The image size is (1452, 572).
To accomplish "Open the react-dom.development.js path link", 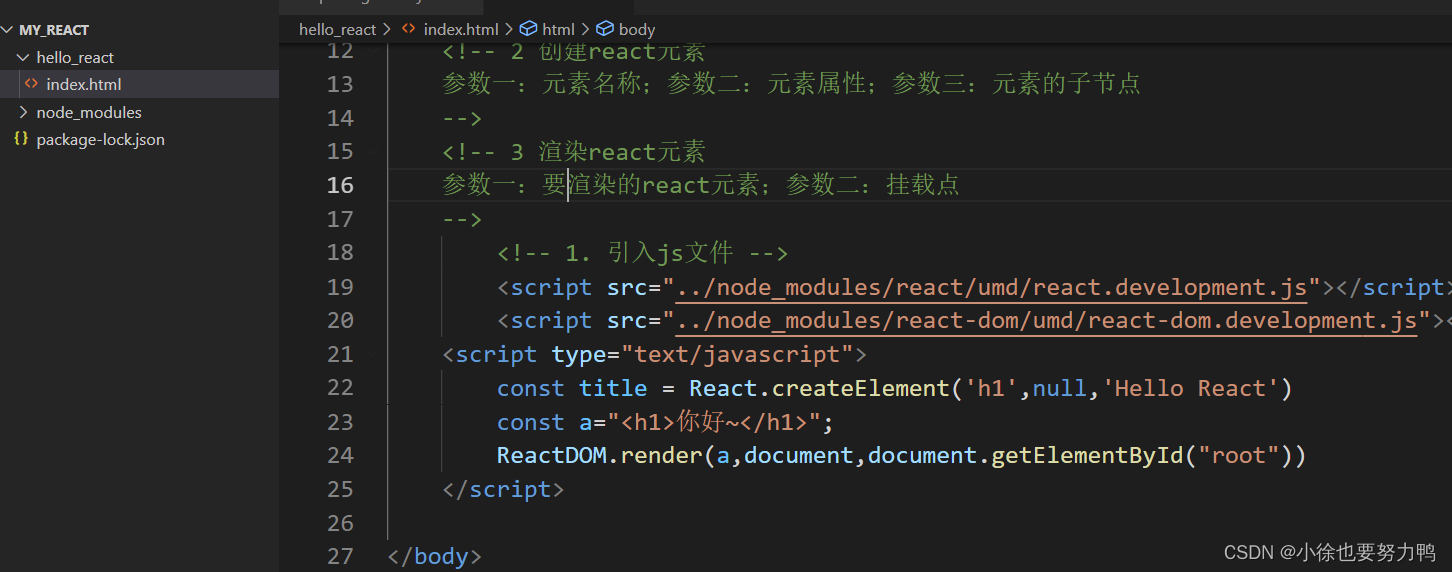I will [1047, 321].
